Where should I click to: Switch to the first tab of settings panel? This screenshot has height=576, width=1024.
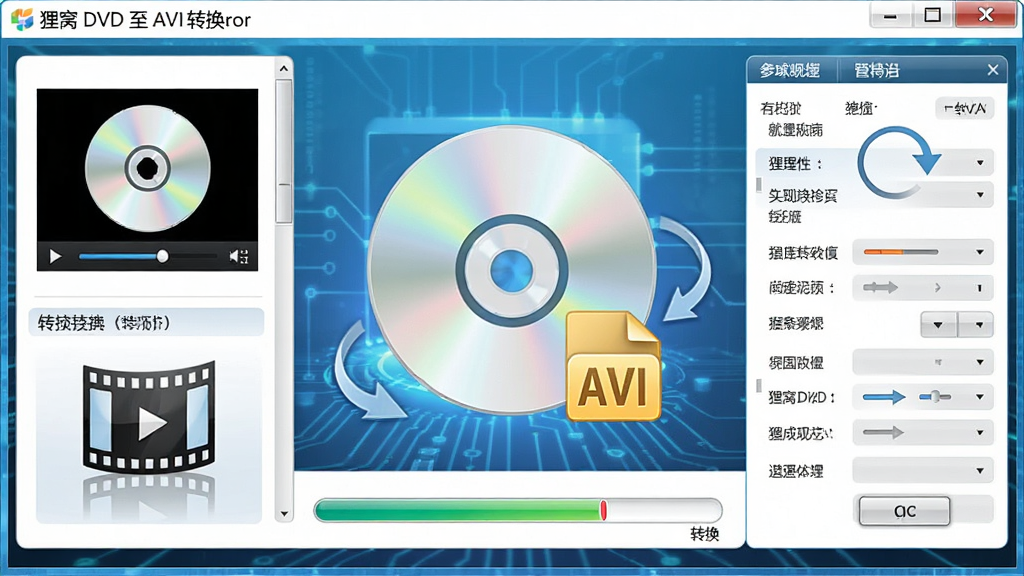tap(790, 71)
